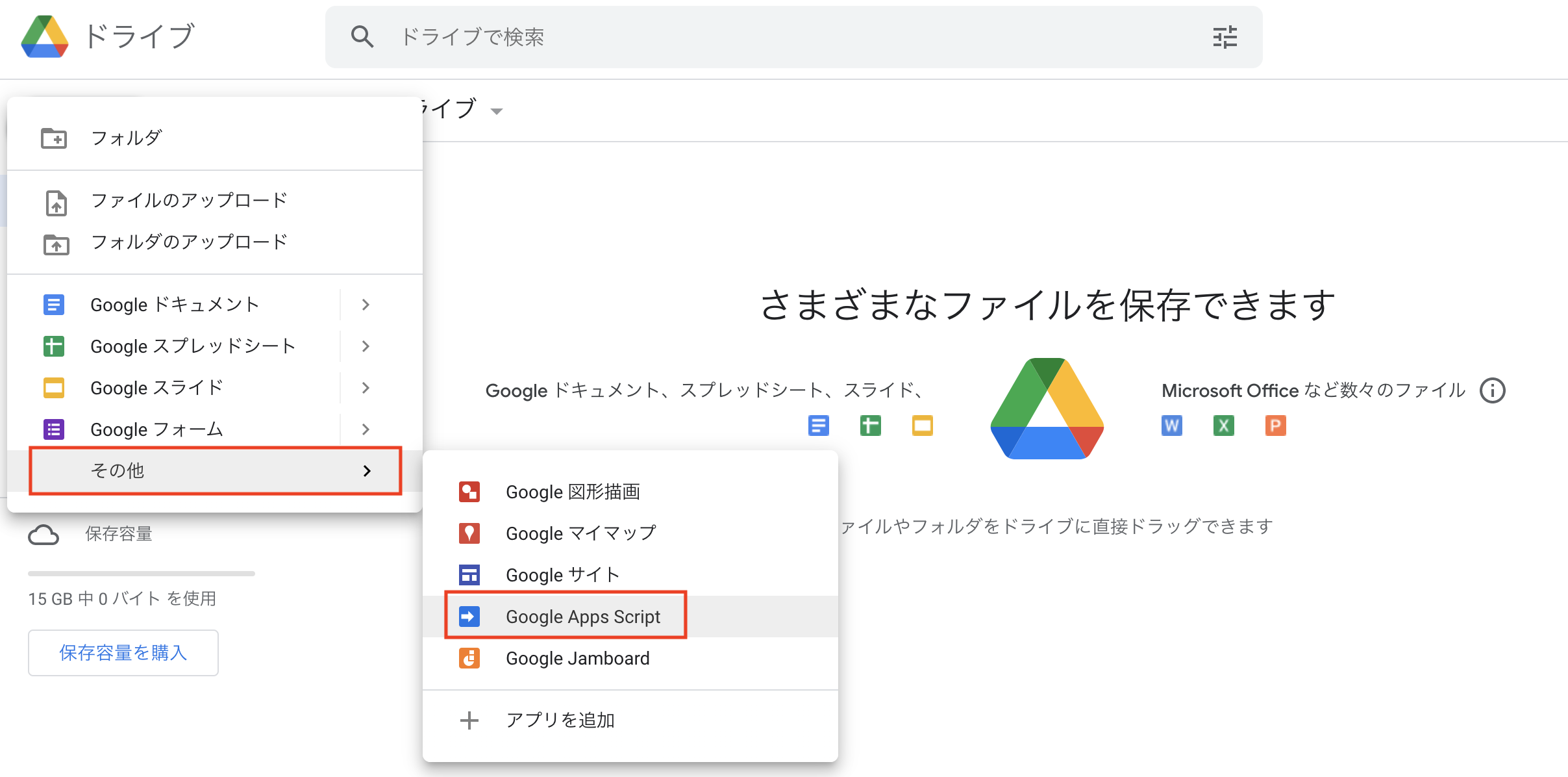The width and height of the screenshot is (1568, 777).
Task: Click the storage usage progress bar
Action: 141,573
